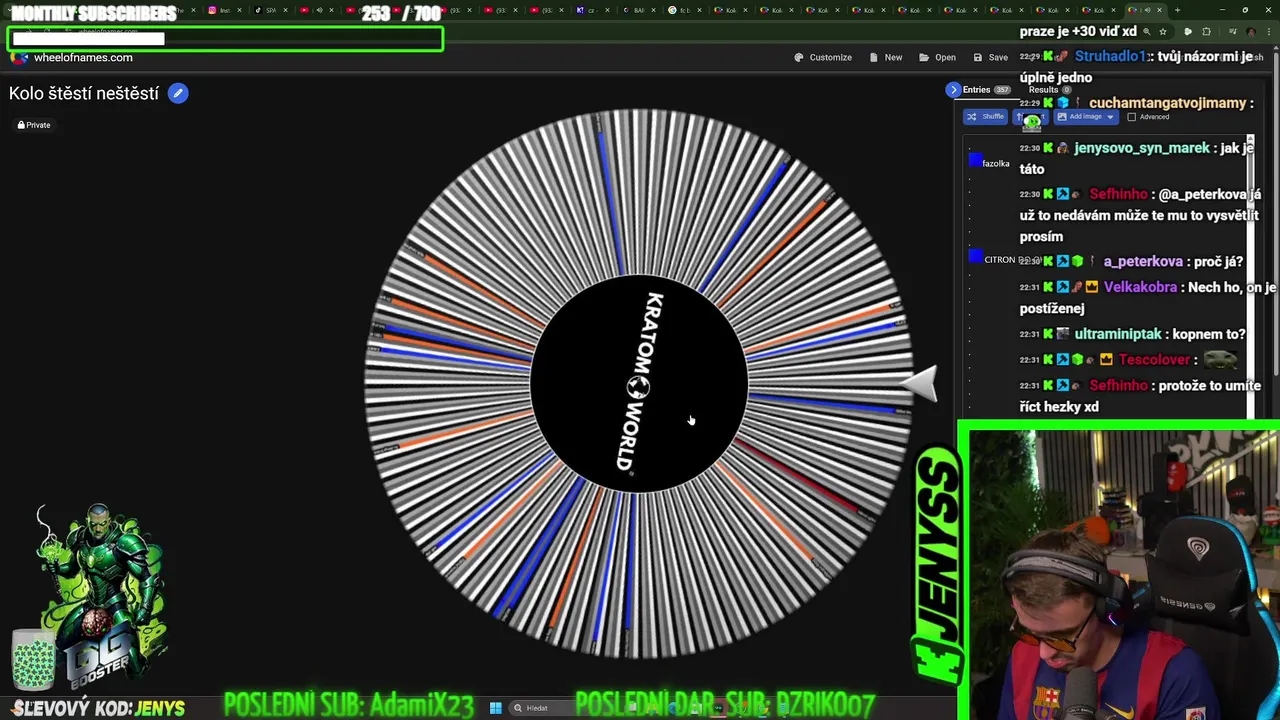Switch to the Kick cz browser tab
The image size is (1280, 720).
click(592, 10)
